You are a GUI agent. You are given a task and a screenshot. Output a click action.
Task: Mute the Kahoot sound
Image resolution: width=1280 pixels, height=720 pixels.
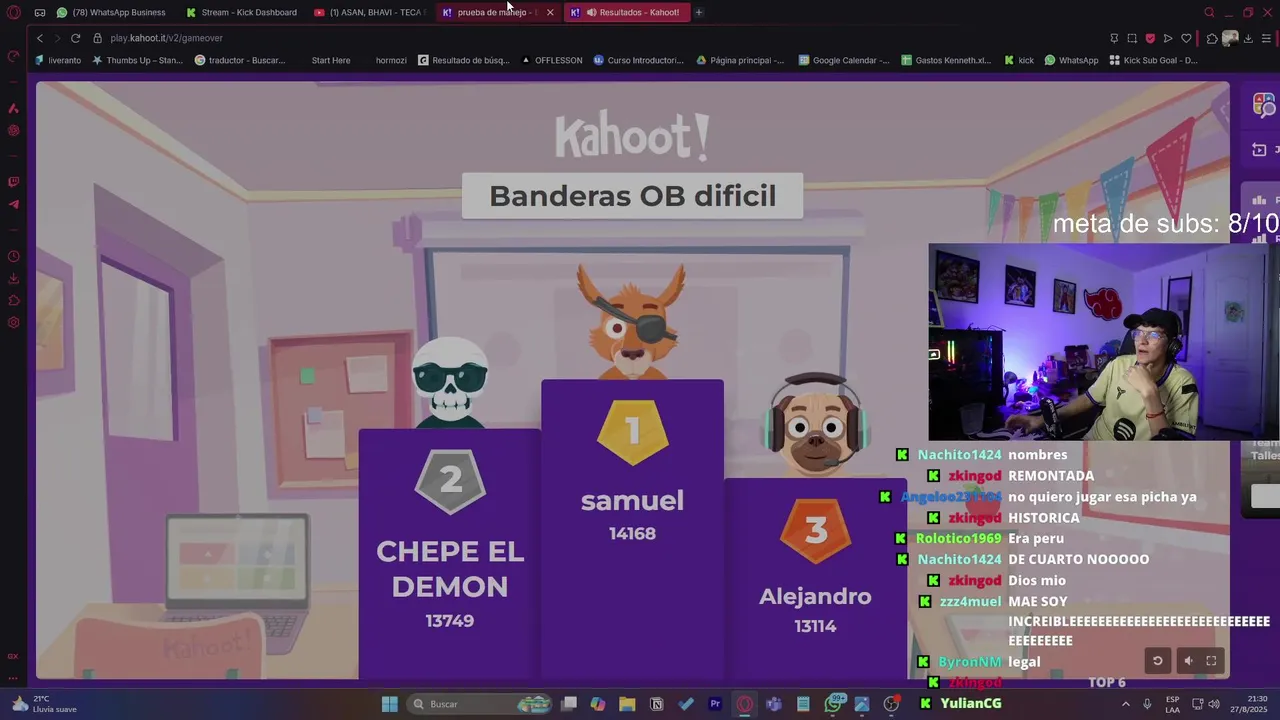pyautogui.click(x=1188, y=661)
